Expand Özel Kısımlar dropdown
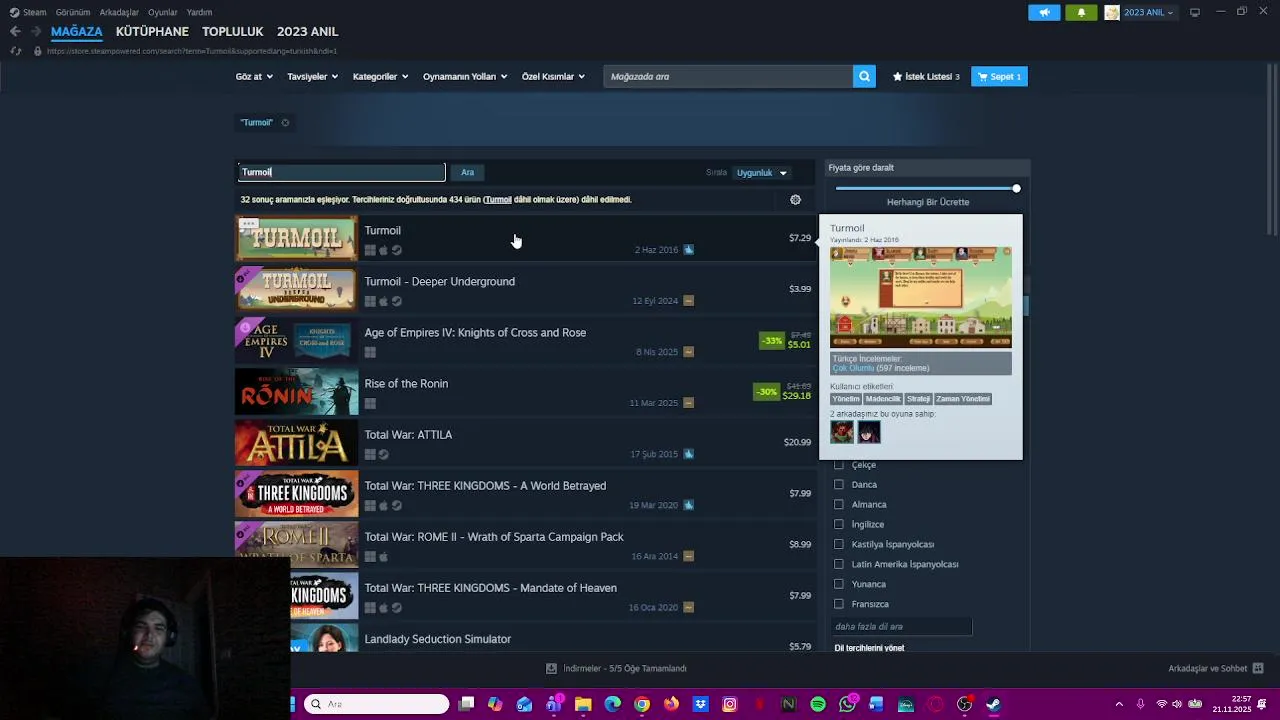The image size is (1280, 720). tap(553, 76)
